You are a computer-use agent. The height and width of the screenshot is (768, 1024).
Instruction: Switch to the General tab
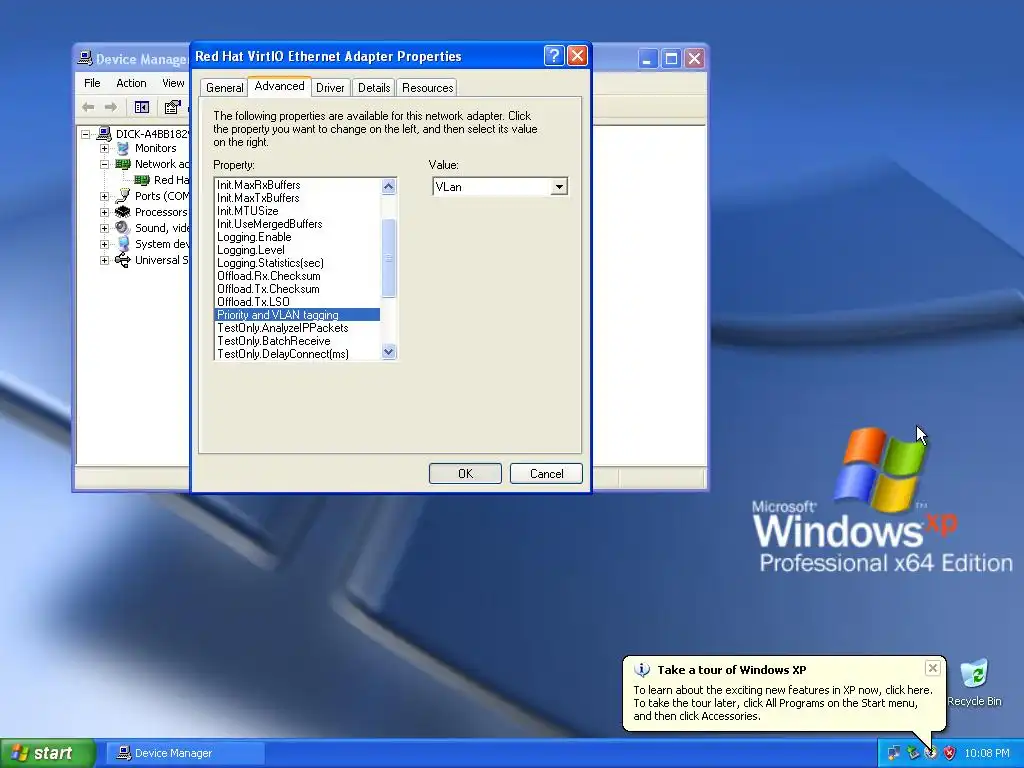(x=225, y=88)
